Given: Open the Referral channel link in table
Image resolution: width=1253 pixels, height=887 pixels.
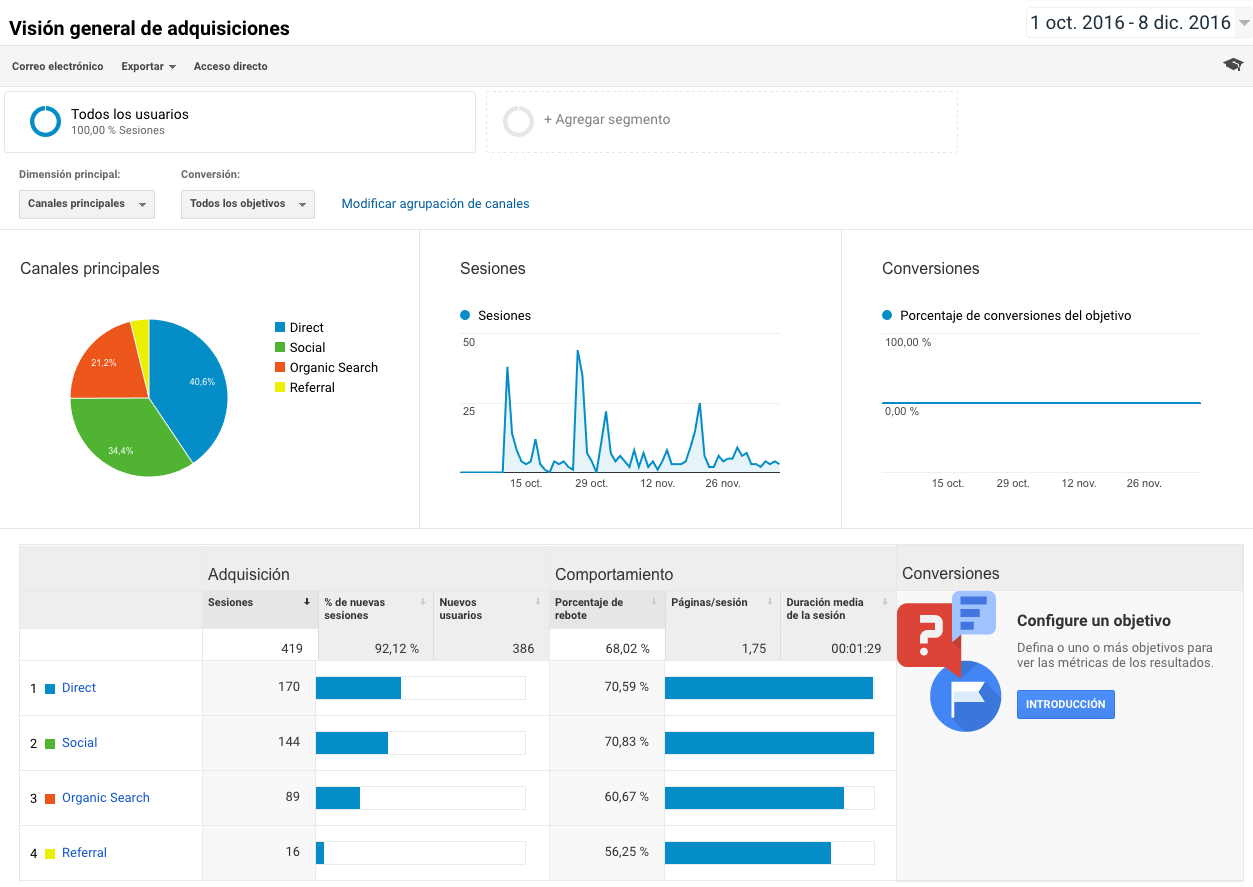Looking at the screenshot, I should coord(84,853).
